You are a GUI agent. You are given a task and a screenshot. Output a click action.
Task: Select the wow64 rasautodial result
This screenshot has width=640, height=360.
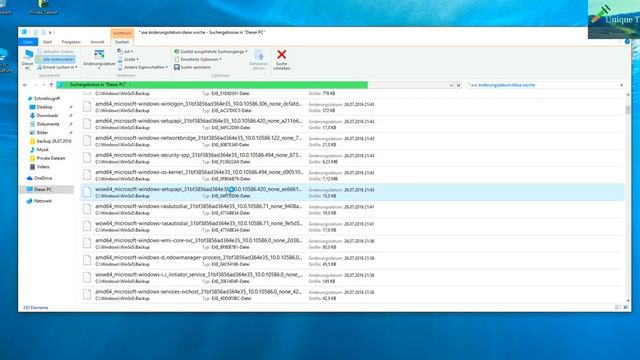tap(352, 227)
